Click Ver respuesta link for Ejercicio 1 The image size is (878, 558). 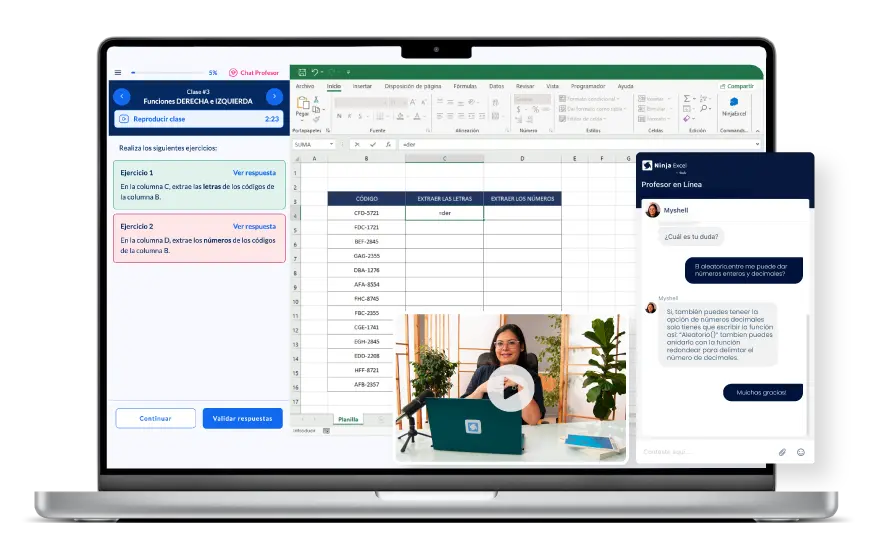(254, 173)
